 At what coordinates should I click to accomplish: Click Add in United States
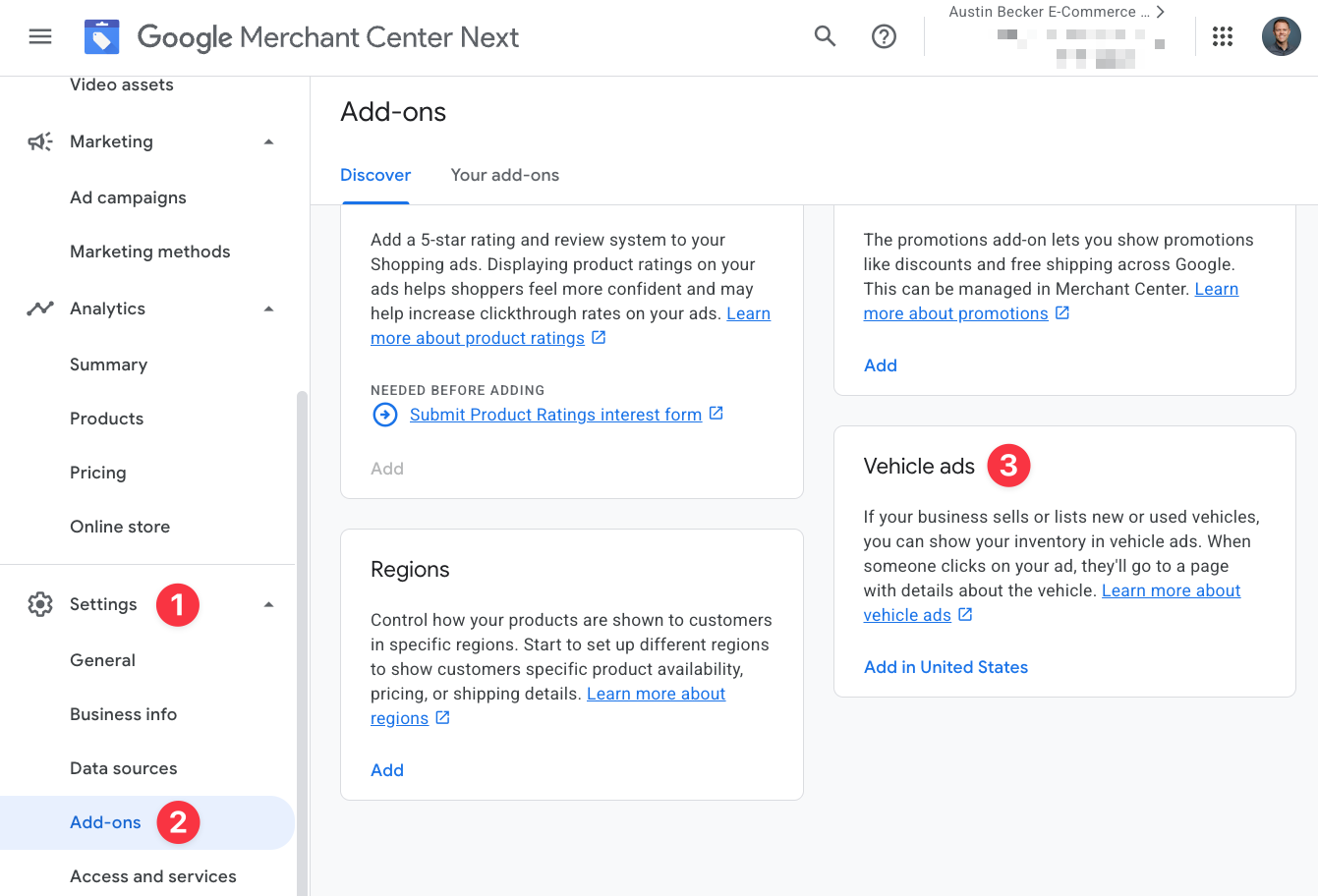tap(946, 667)
